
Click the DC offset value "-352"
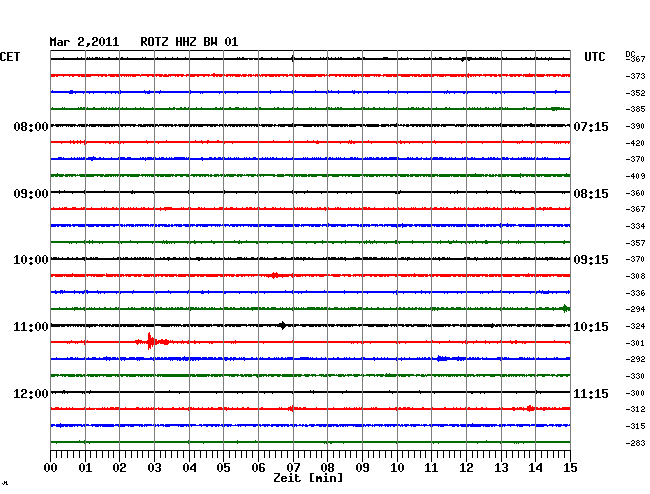(635, 93)
